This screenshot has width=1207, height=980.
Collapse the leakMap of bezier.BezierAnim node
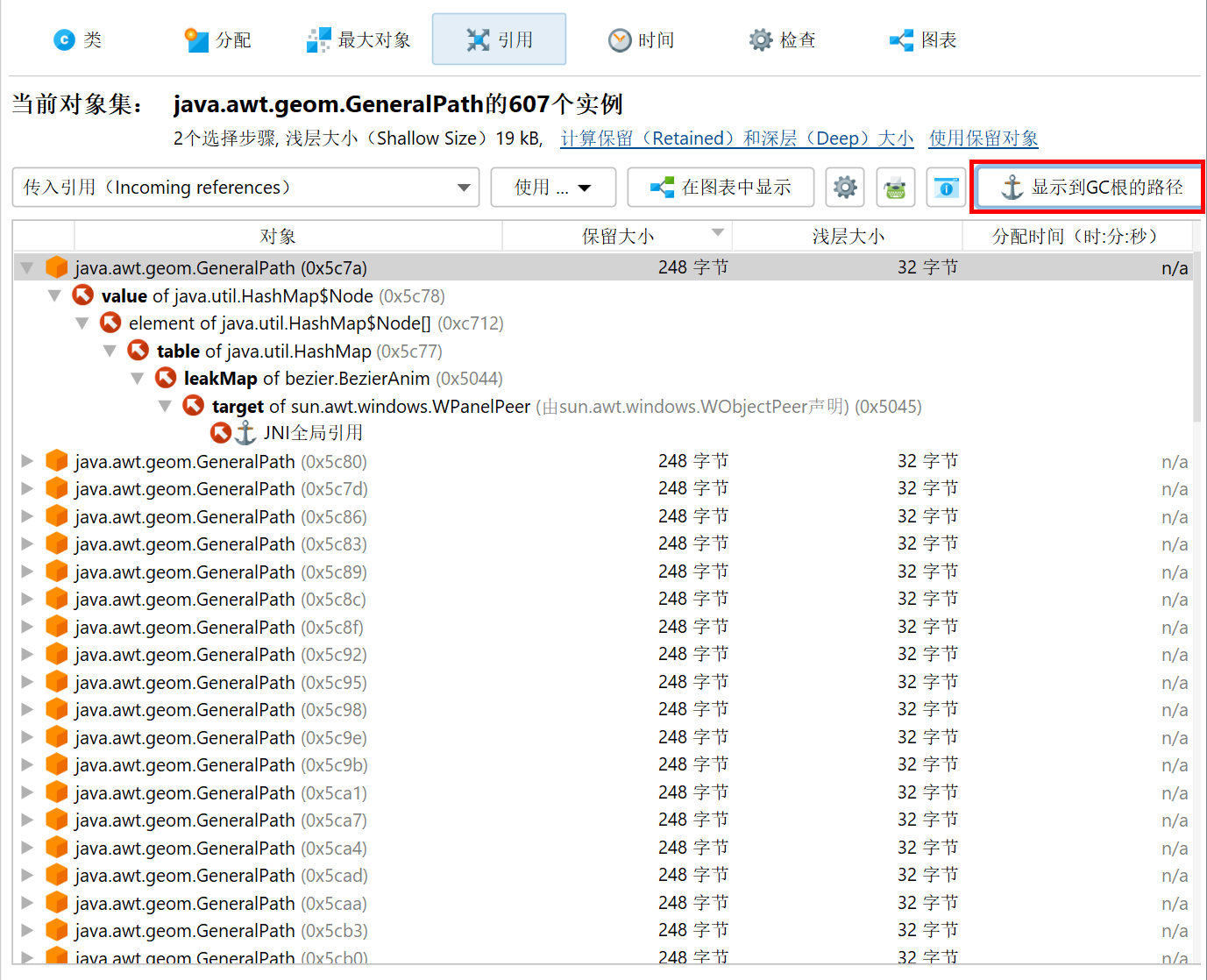pyautogui.click(x=138, y=379)
